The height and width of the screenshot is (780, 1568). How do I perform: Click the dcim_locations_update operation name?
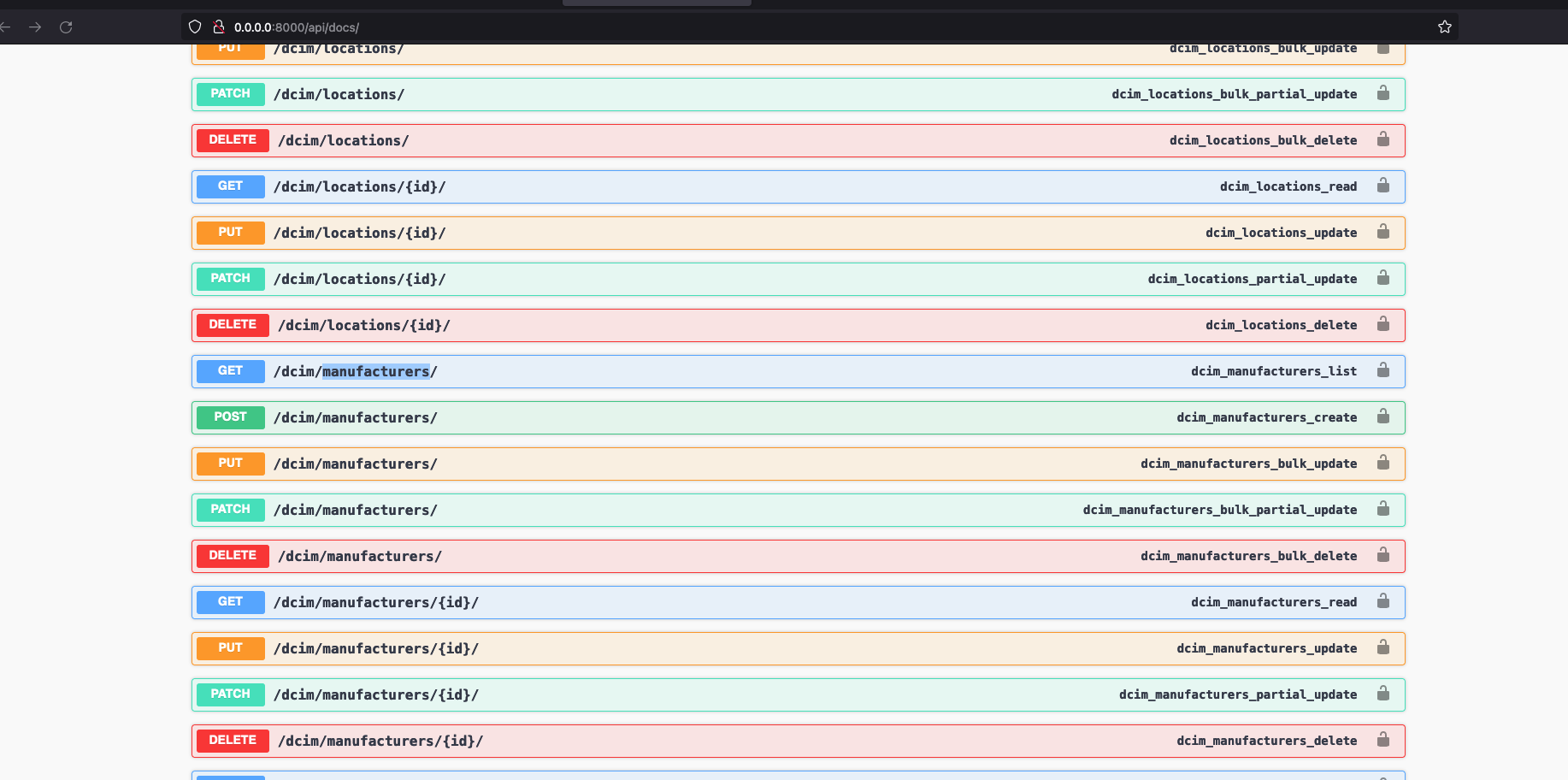[x=1281, y=233]
